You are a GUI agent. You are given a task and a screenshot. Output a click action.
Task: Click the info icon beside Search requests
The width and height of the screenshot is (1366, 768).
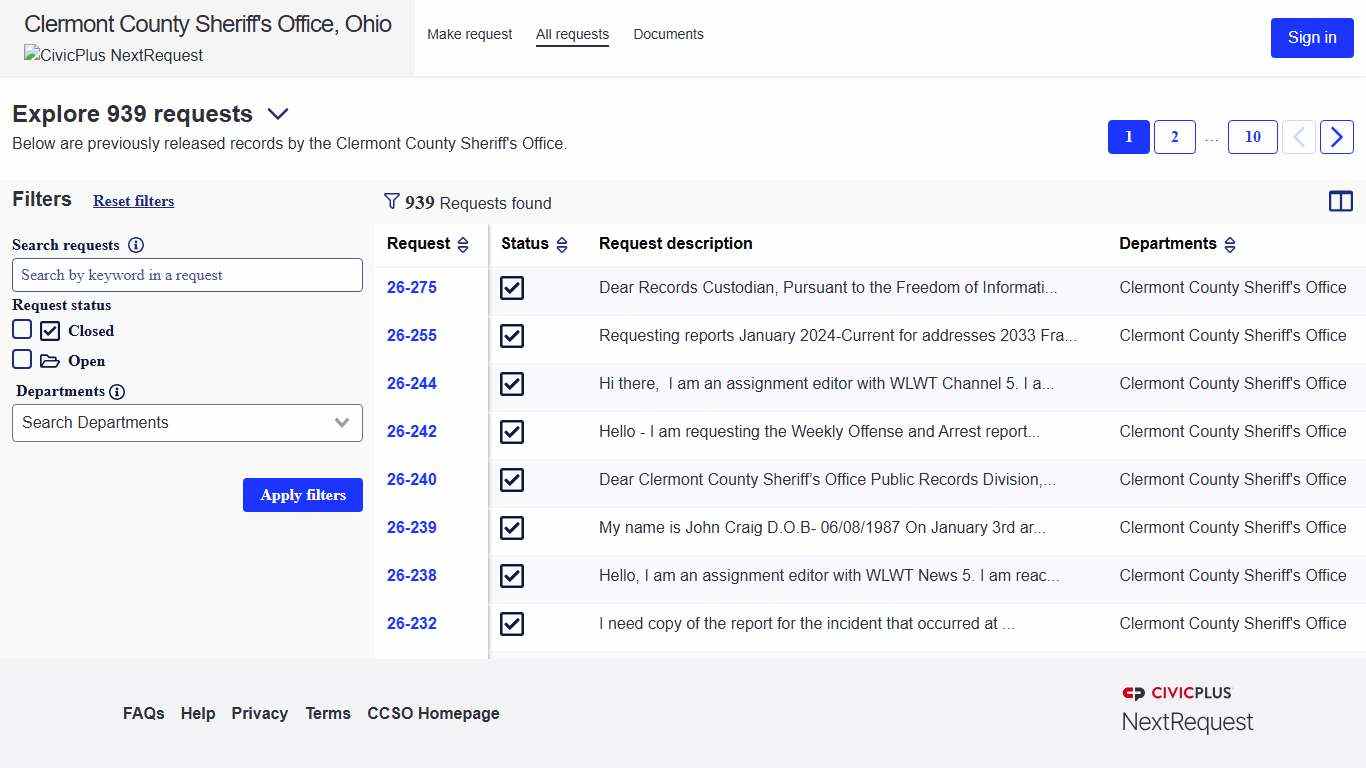[135, 245]
